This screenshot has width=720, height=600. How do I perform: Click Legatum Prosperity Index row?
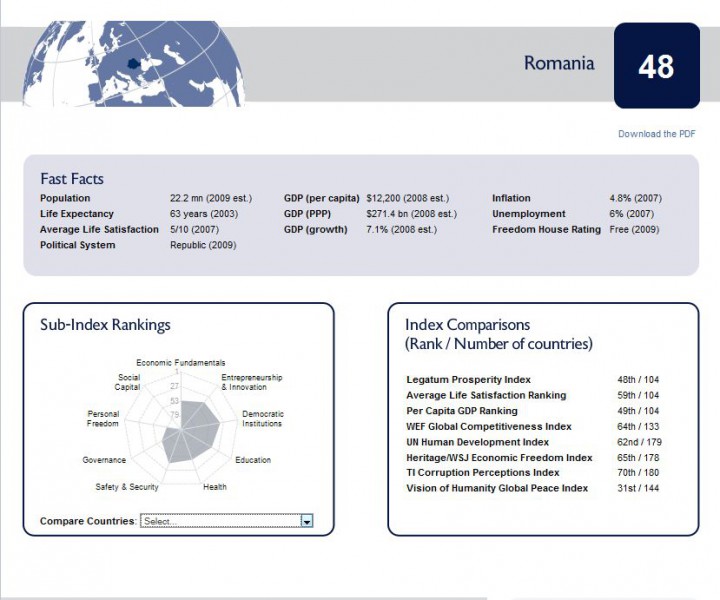(468, 380)
